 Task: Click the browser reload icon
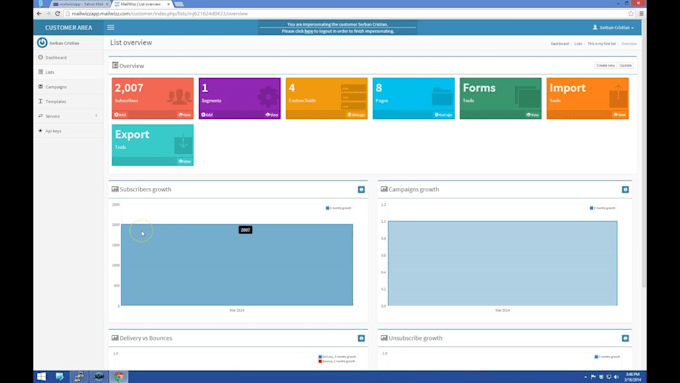click(57, 13)
